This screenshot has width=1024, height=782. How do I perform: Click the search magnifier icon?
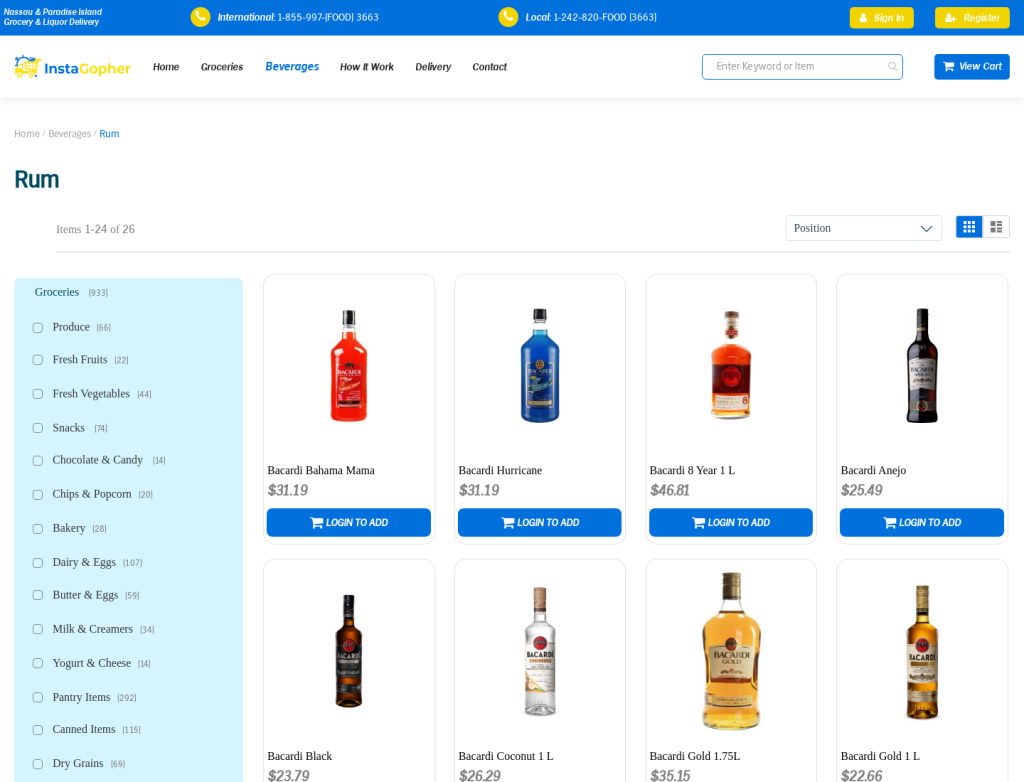892,67
